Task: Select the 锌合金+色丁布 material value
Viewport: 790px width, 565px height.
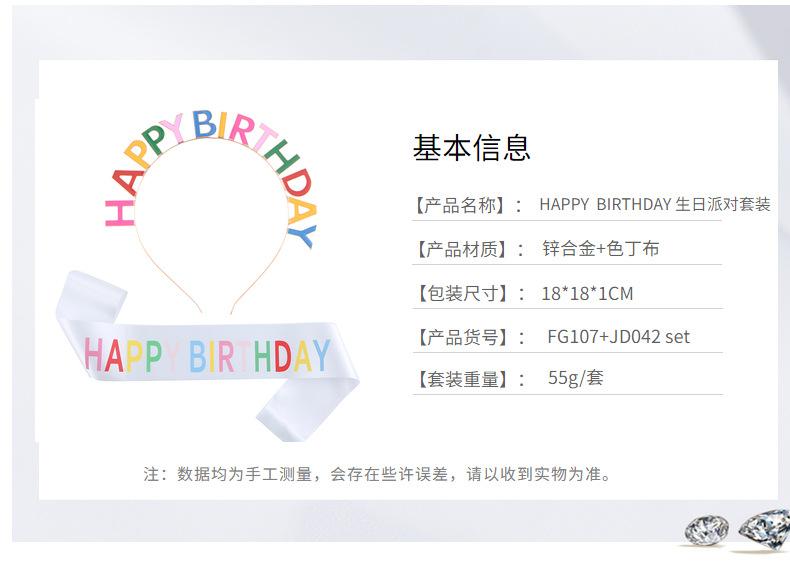Action: (601, 249)
